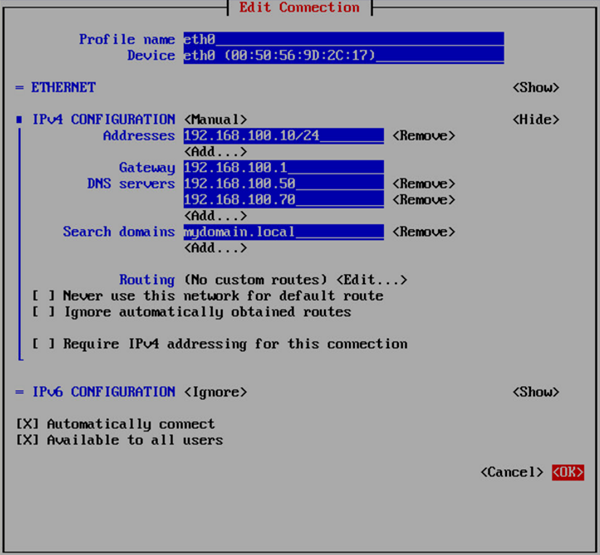Viewport: 600px width, 555px height.
Task: Hide the IPv4 CONFIGURATION section
Action: pos(536,119)
